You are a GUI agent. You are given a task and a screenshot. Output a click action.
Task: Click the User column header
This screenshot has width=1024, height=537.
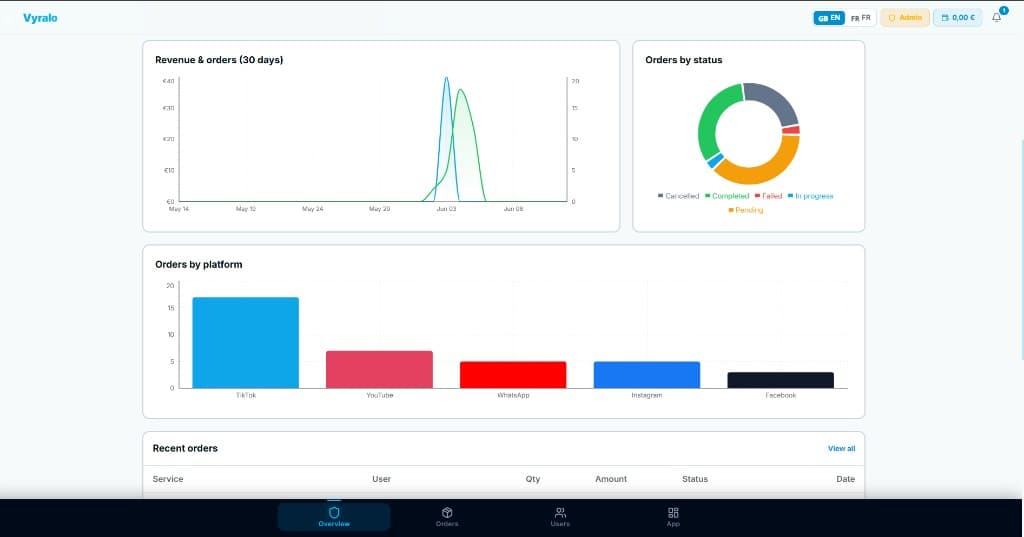(381, 479)
